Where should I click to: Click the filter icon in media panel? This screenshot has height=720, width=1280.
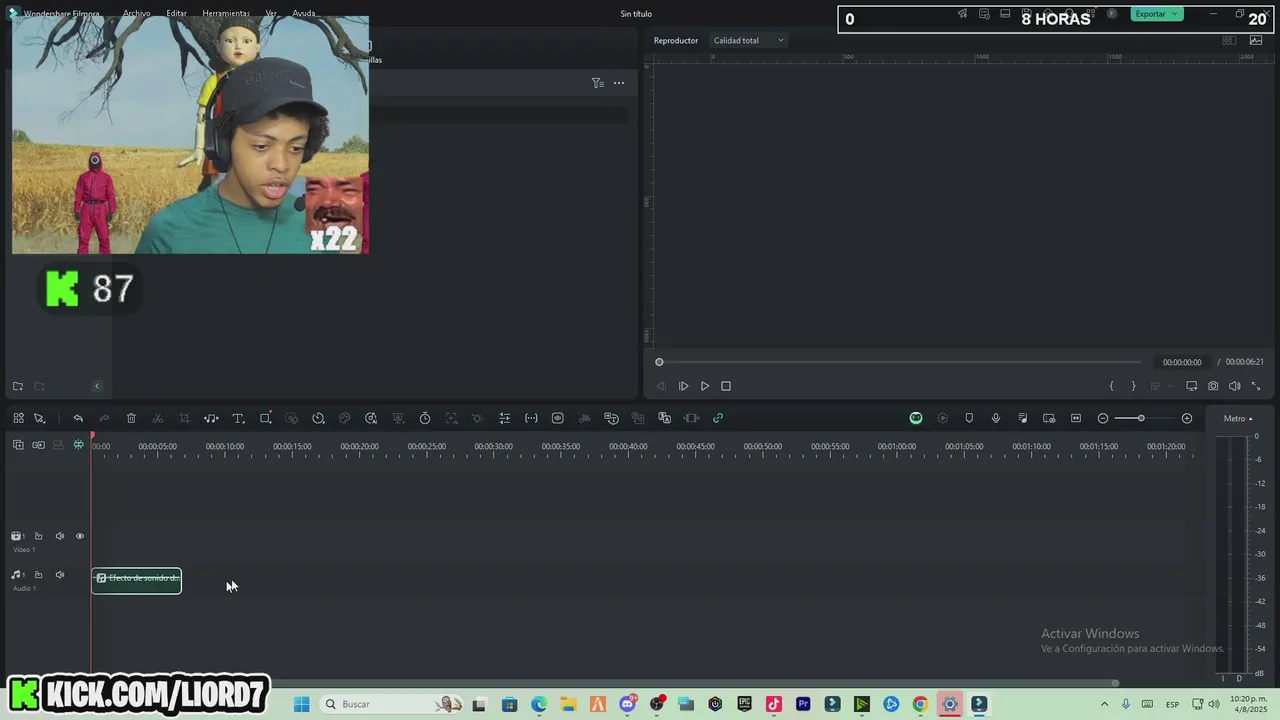(x=597, y=83)
